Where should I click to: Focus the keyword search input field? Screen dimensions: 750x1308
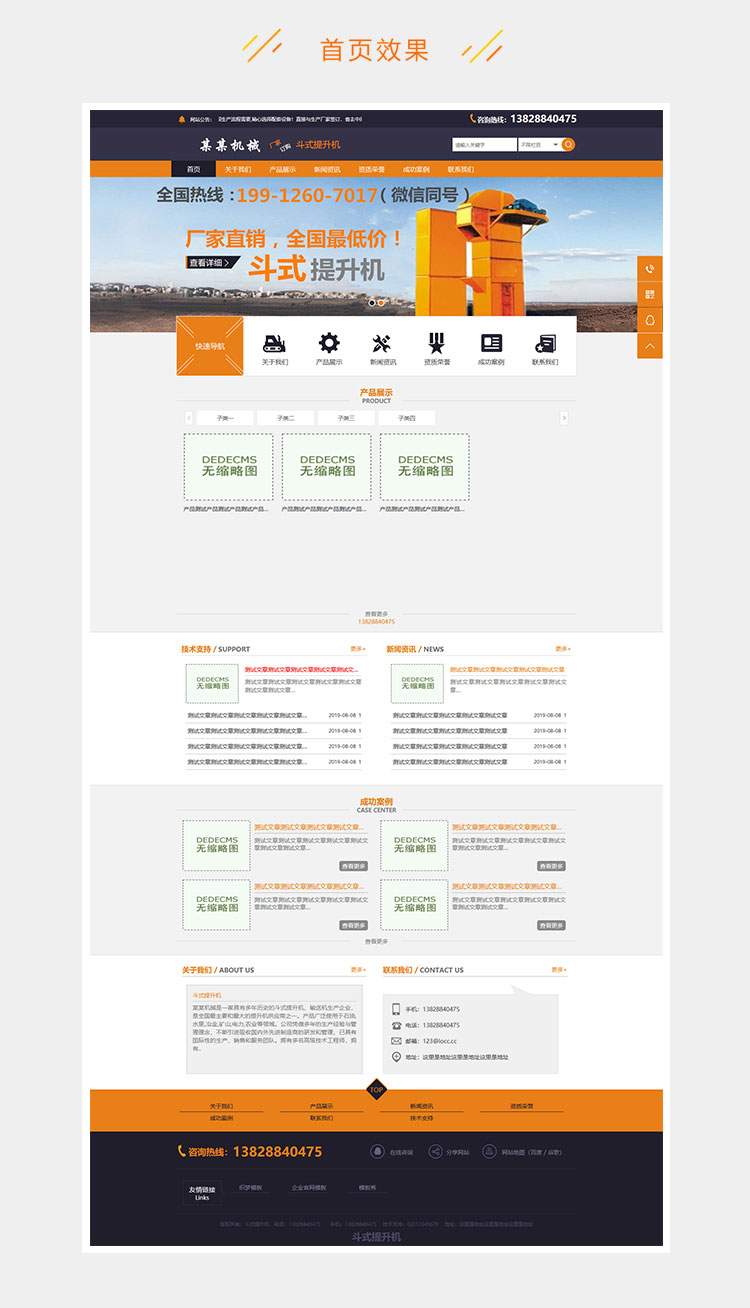point(484,145)
